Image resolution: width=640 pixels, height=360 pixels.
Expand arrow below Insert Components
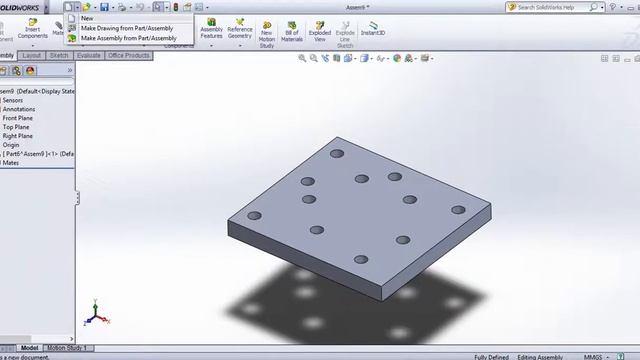pos(33,45)
